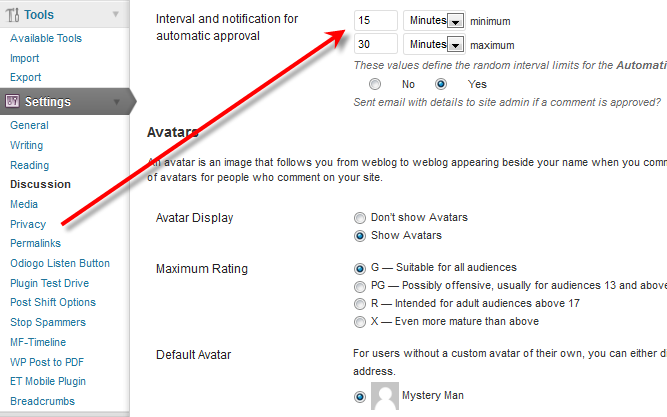667x417 pixels.
Task: Choose the Don't show Avatars option
Action: pyautogui.click(x=360, y=218)
